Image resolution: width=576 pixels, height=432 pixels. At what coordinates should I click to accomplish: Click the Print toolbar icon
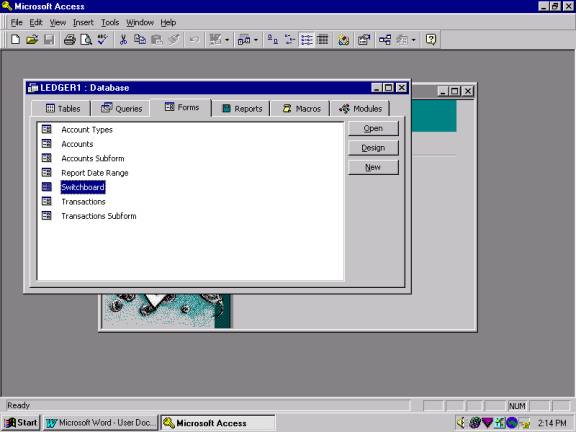[x=69, y=39]
